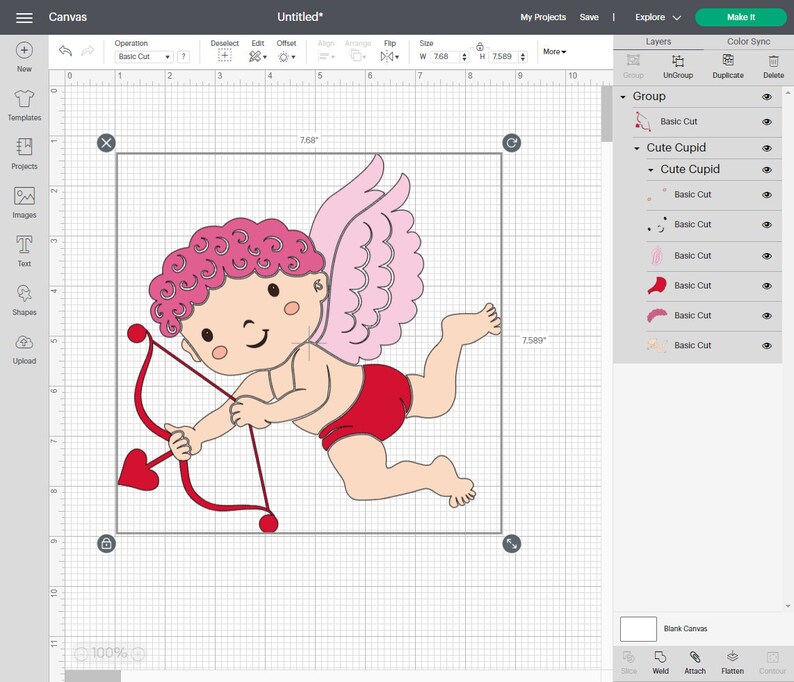Hide the eyes Basic Cut layer
Image resolution: width=794 pixels, height=682 pixels.
click(x=767, y=225)
